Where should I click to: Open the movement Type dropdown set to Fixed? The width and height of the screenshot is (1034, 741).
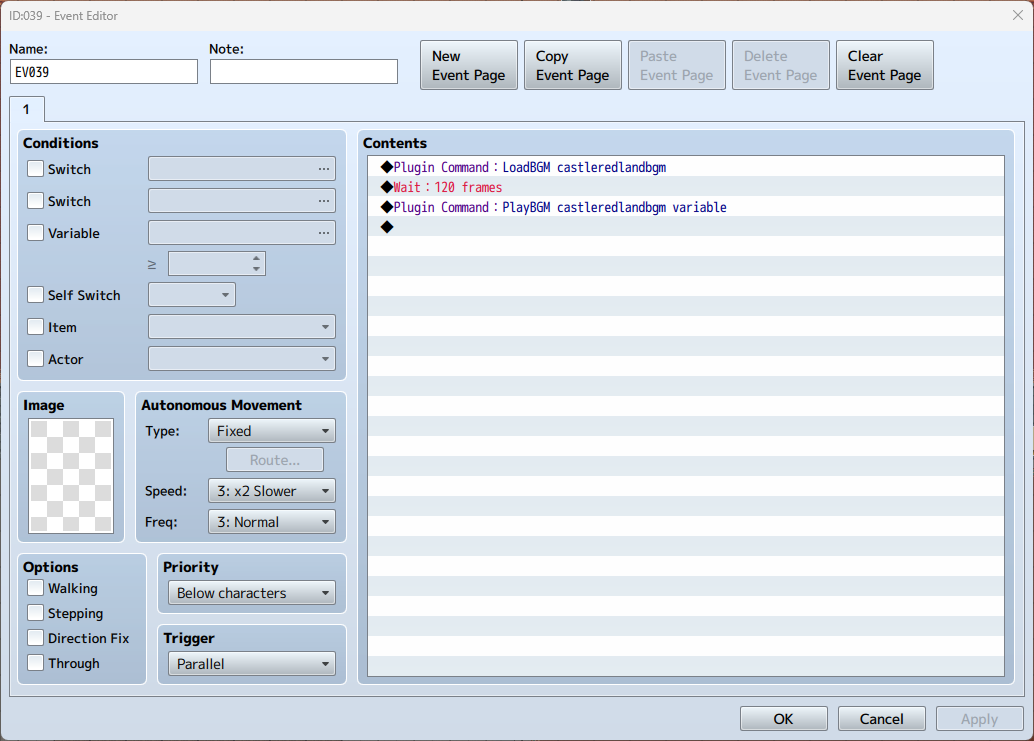tap(272, 430)
